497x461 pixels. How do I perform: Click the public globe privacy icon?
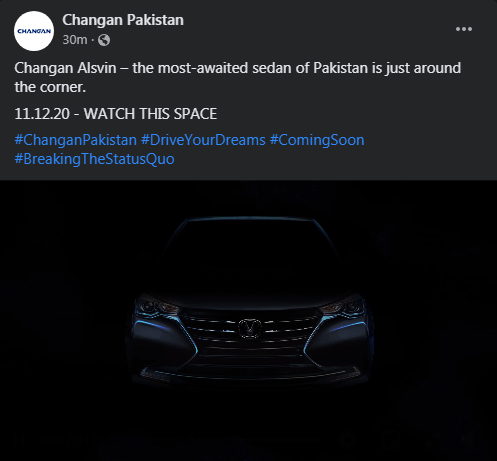(104, 40)
